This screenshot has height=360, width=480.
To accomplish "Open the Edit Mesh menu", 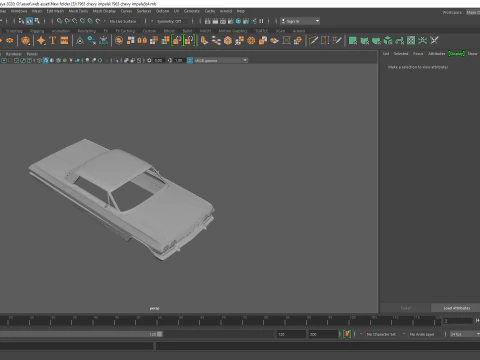I will [55, 11].
